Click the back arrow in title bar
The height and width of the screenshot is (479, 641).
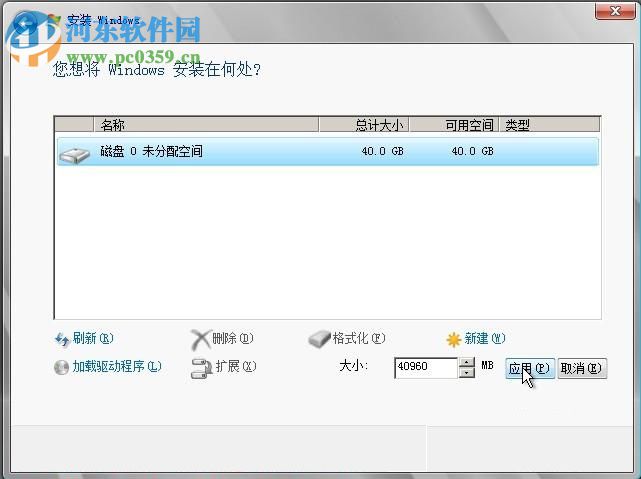[x=25, y=23]
